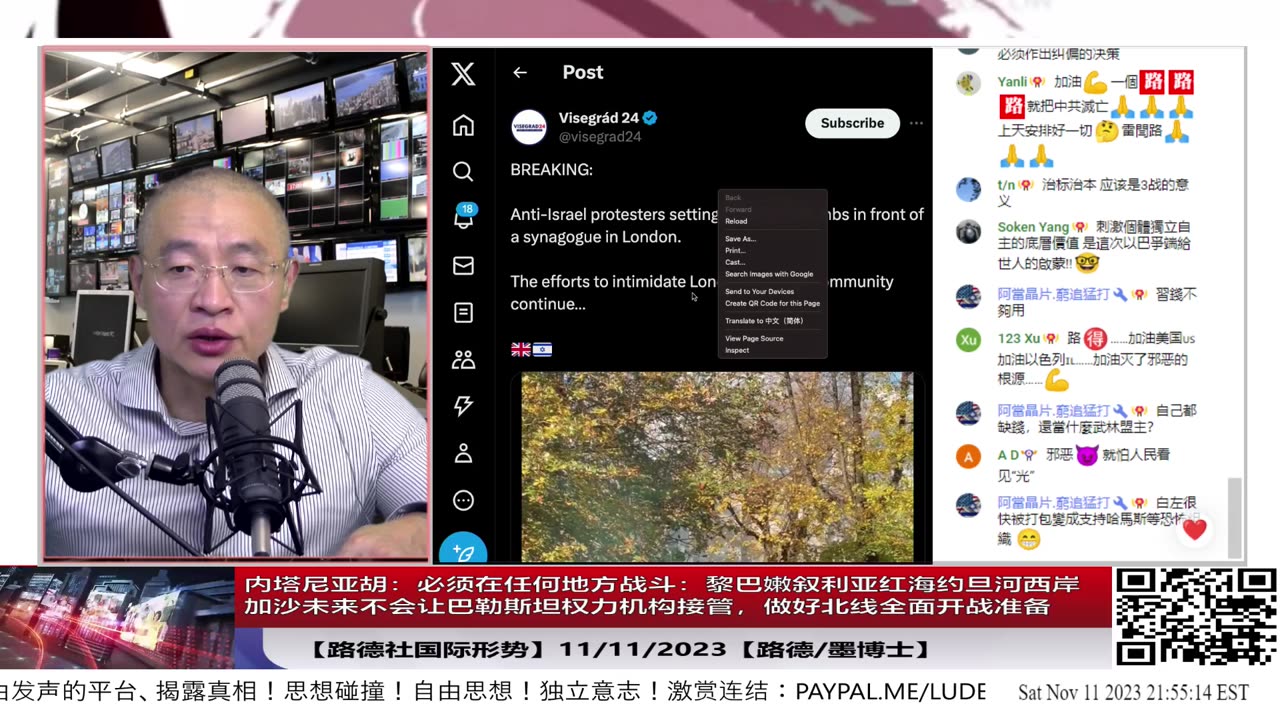The width and height of the screenshot is (1280, 720).
Task: Click the Israel flag emoji in post
Action: 542,349
